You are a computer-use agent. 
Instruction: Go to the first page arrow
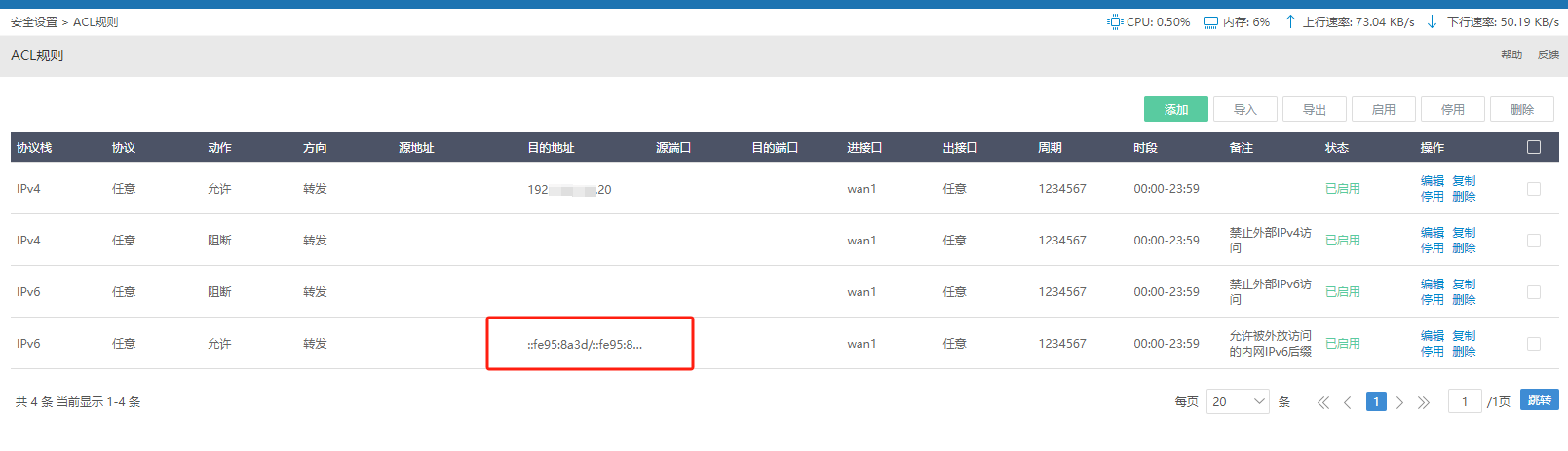(1322, 402)
